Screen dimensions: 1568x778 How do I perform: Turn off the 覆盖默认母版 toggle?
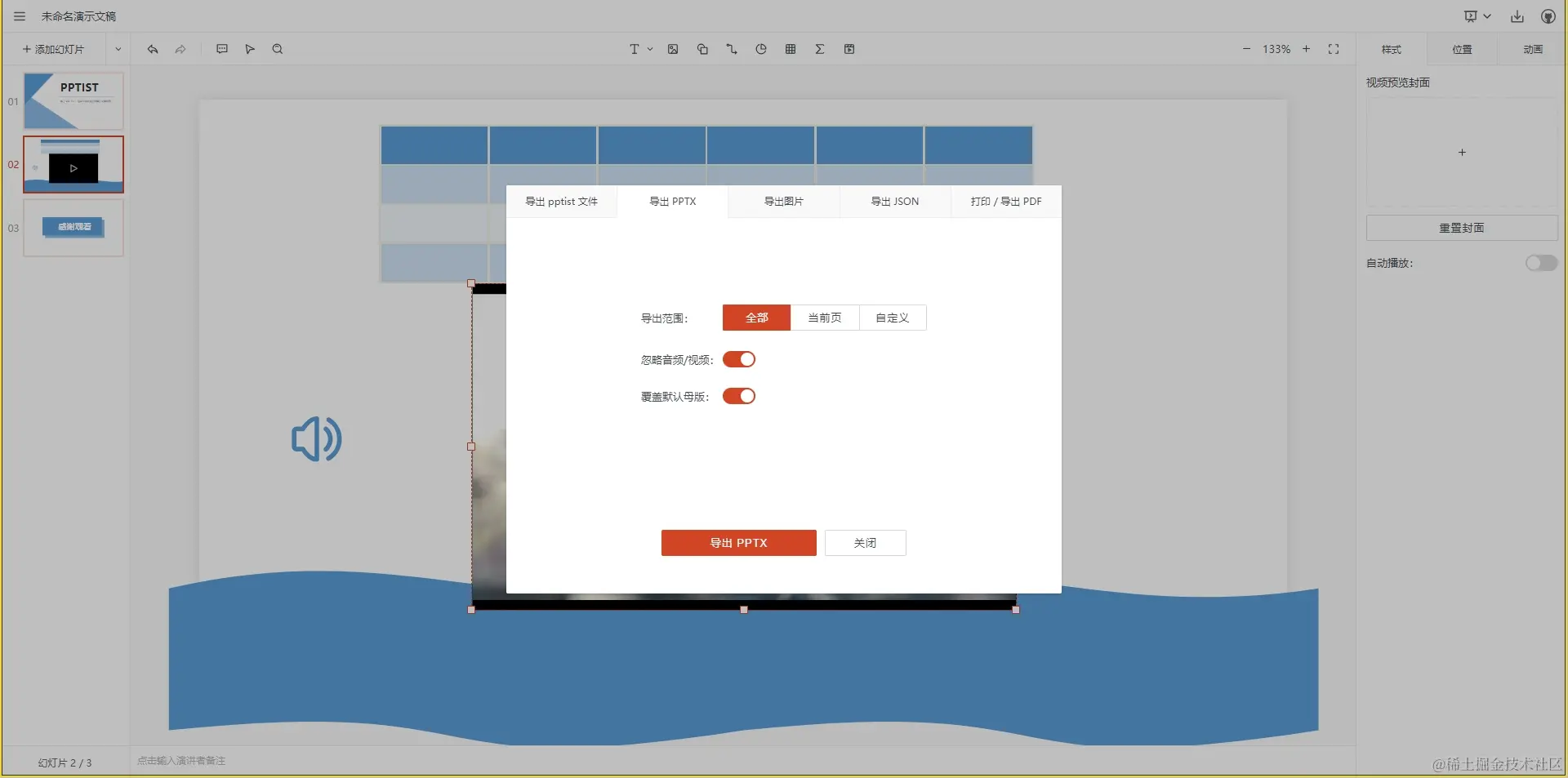pos(739,396)
